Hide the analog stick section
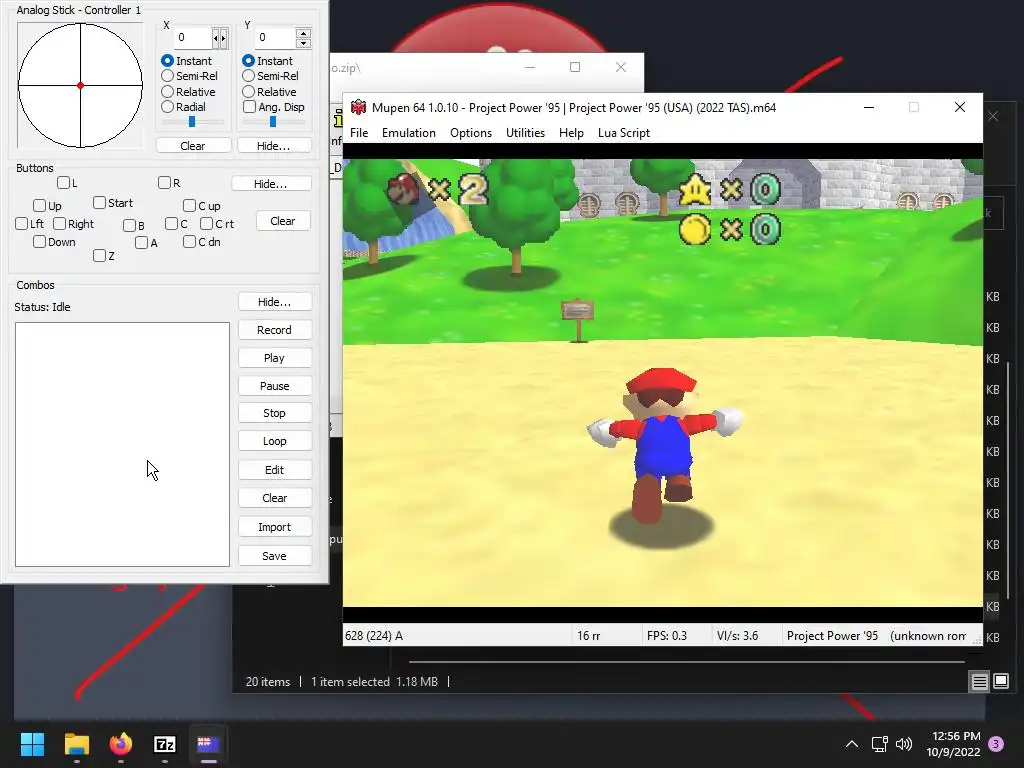The image size is (1024, 768). tap(274, 146)
